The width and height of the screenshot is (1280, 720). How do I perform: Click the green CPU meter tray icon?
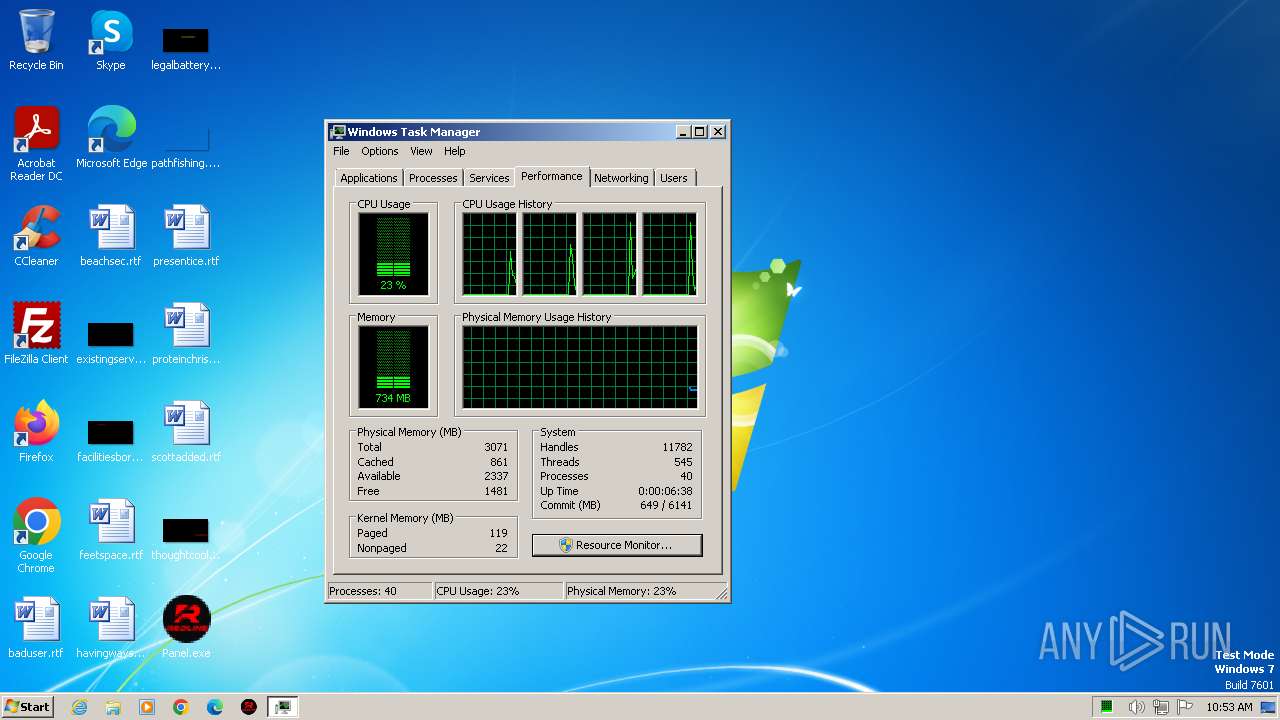1107,707
